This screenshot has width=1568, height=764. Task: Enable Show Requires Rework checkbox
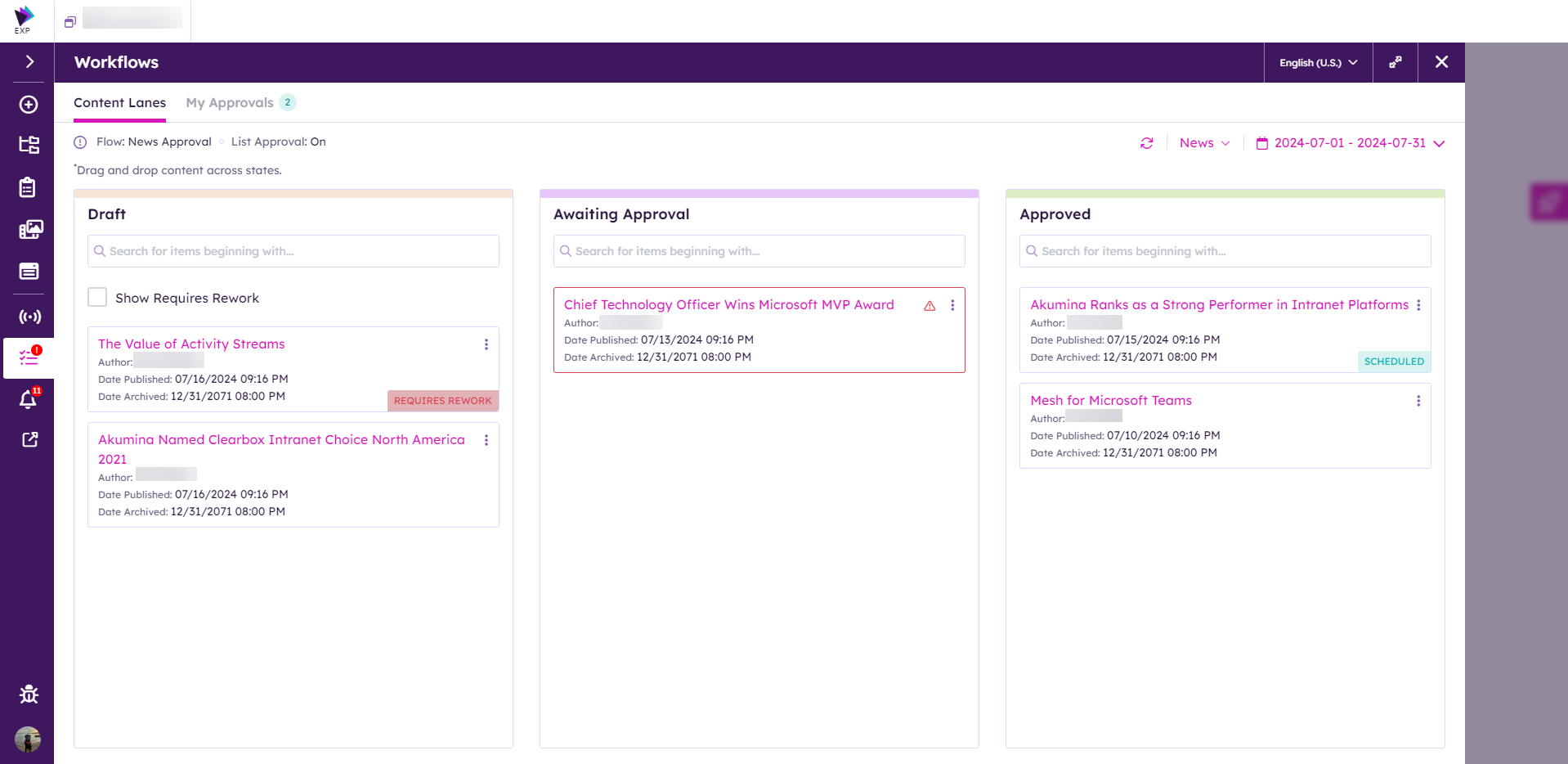click(x=97, y=298)
